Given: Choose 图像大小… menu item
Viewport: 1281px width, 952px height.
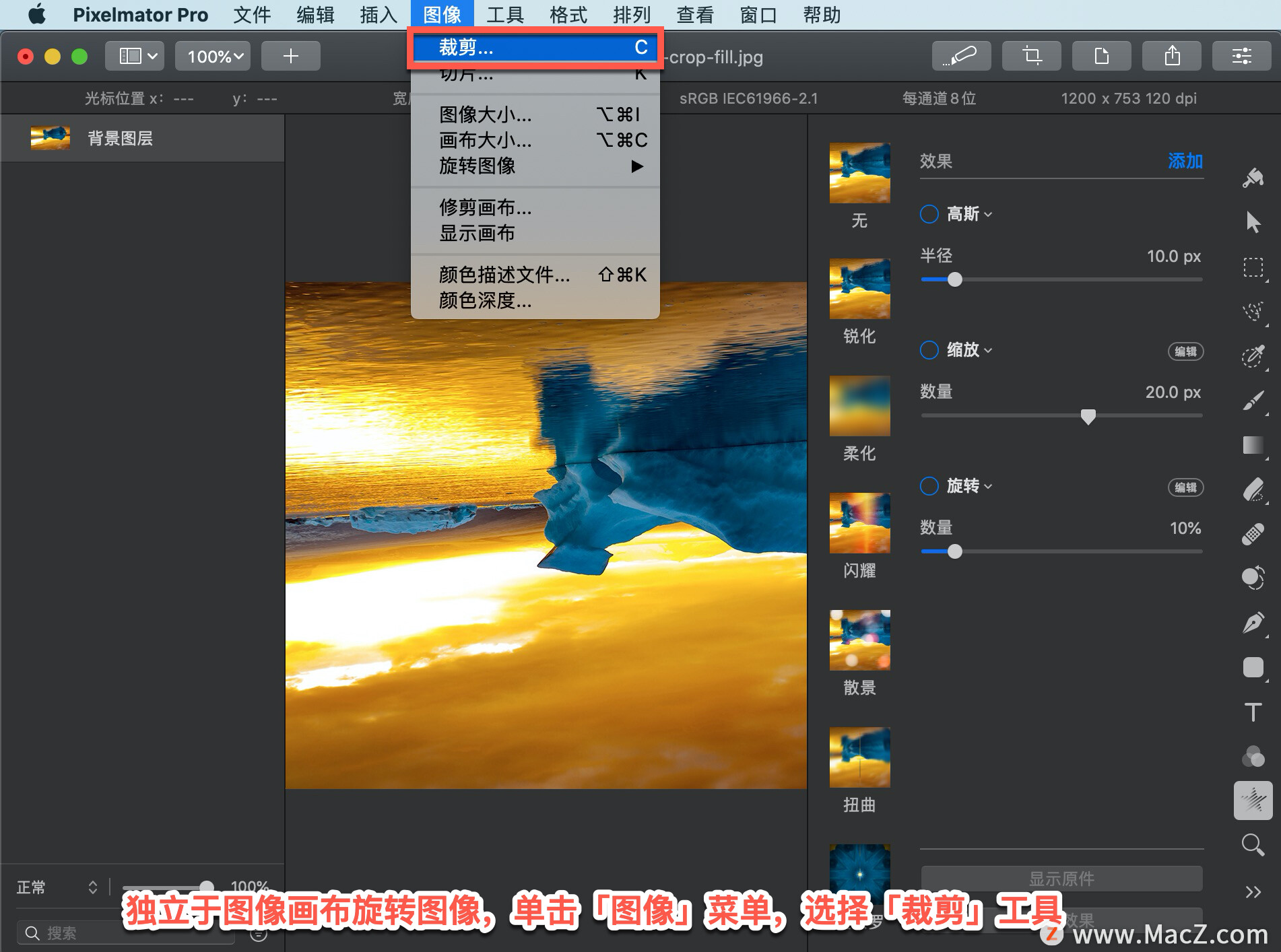Looking at the screenshot, I should coord(535,114).
